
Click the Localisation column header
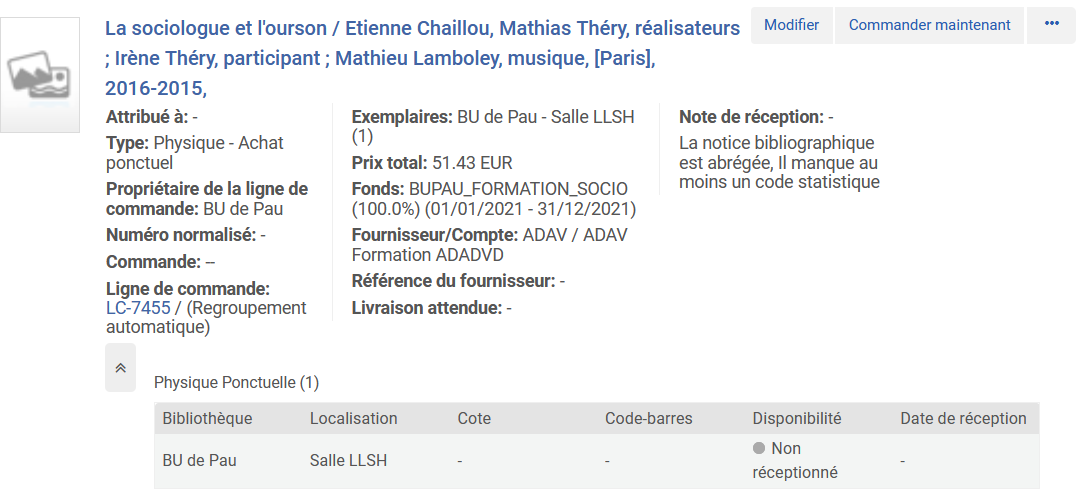click(354, 418)
